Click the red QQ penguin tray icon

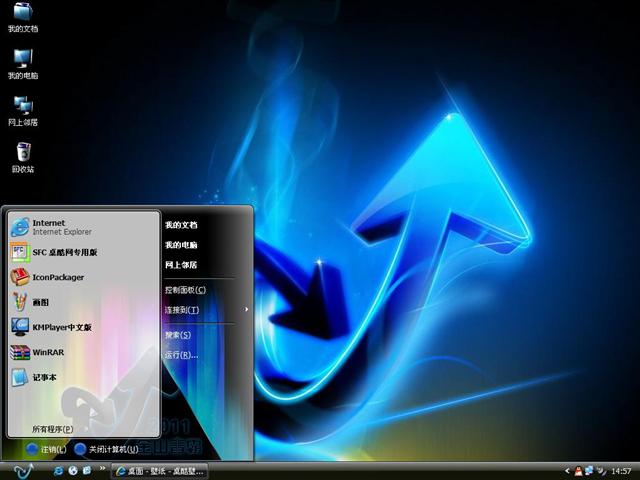pyautogui.click(x=578, y=471)
